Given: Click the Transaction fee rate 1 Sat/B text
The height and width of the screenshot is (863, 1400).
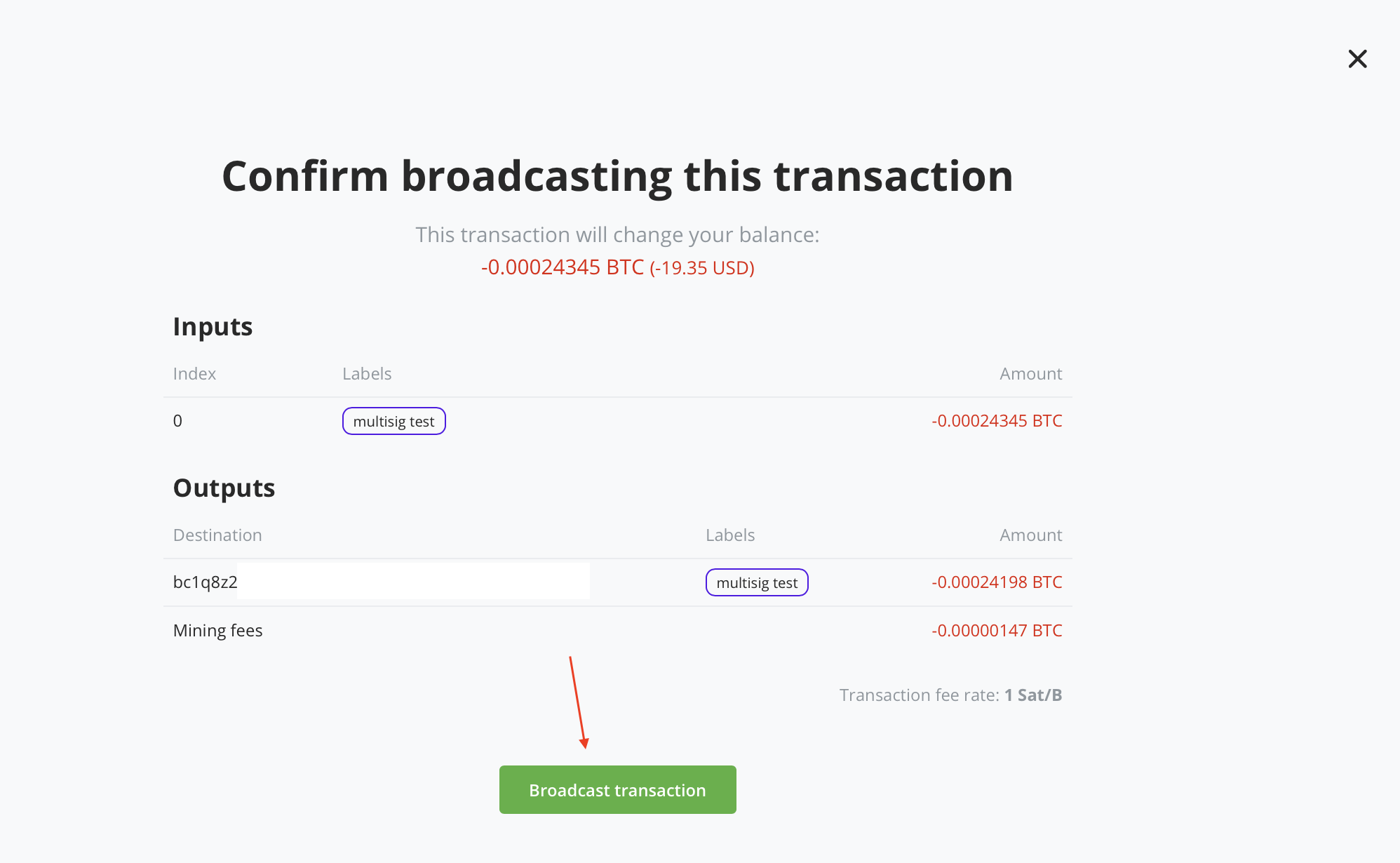Looking at the screenshot, I should click(x=950, y=695).
